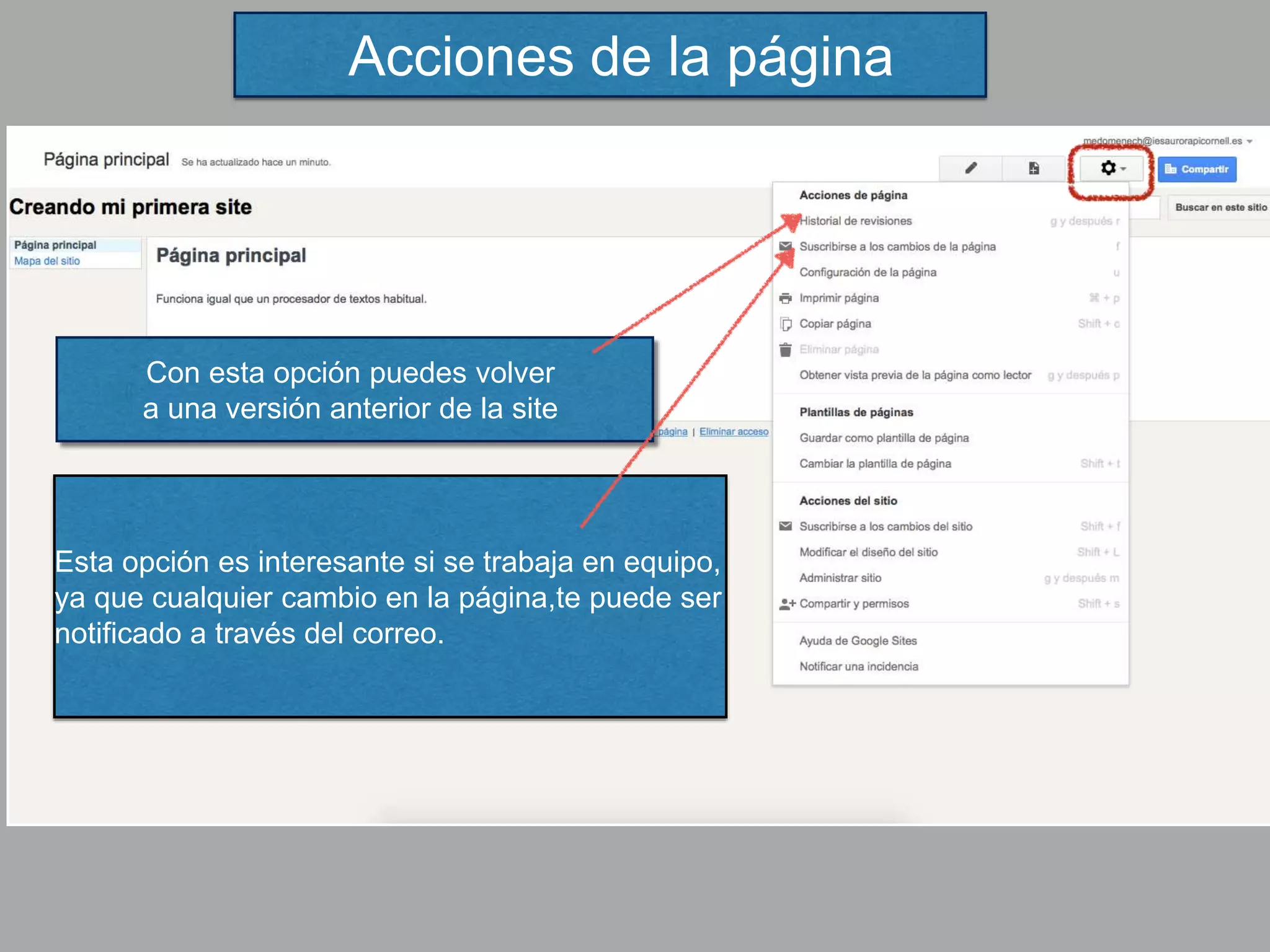
Task: Open Mapa del sitio sidebar link
Action: [x=47, y=262]
